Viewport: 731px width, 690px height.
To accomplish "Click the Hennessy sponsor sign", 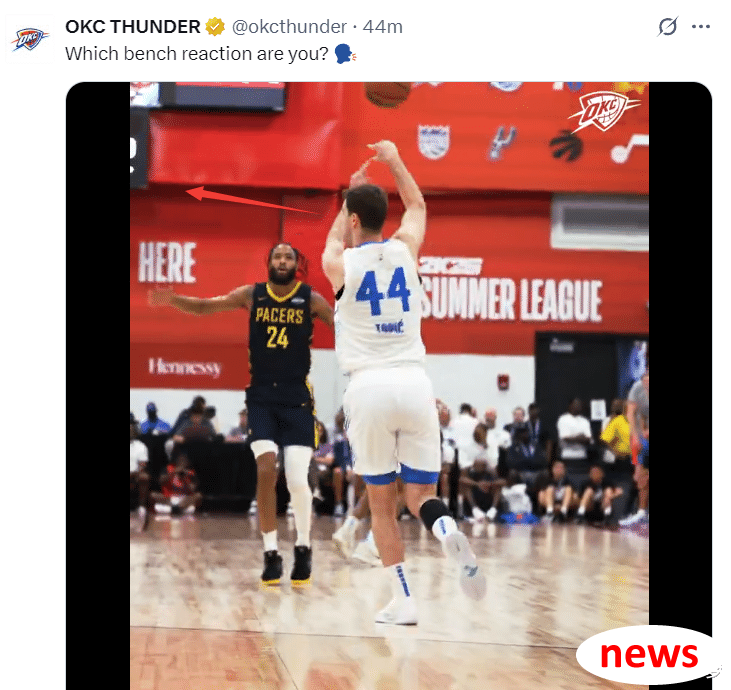I will tap(185, 367).
